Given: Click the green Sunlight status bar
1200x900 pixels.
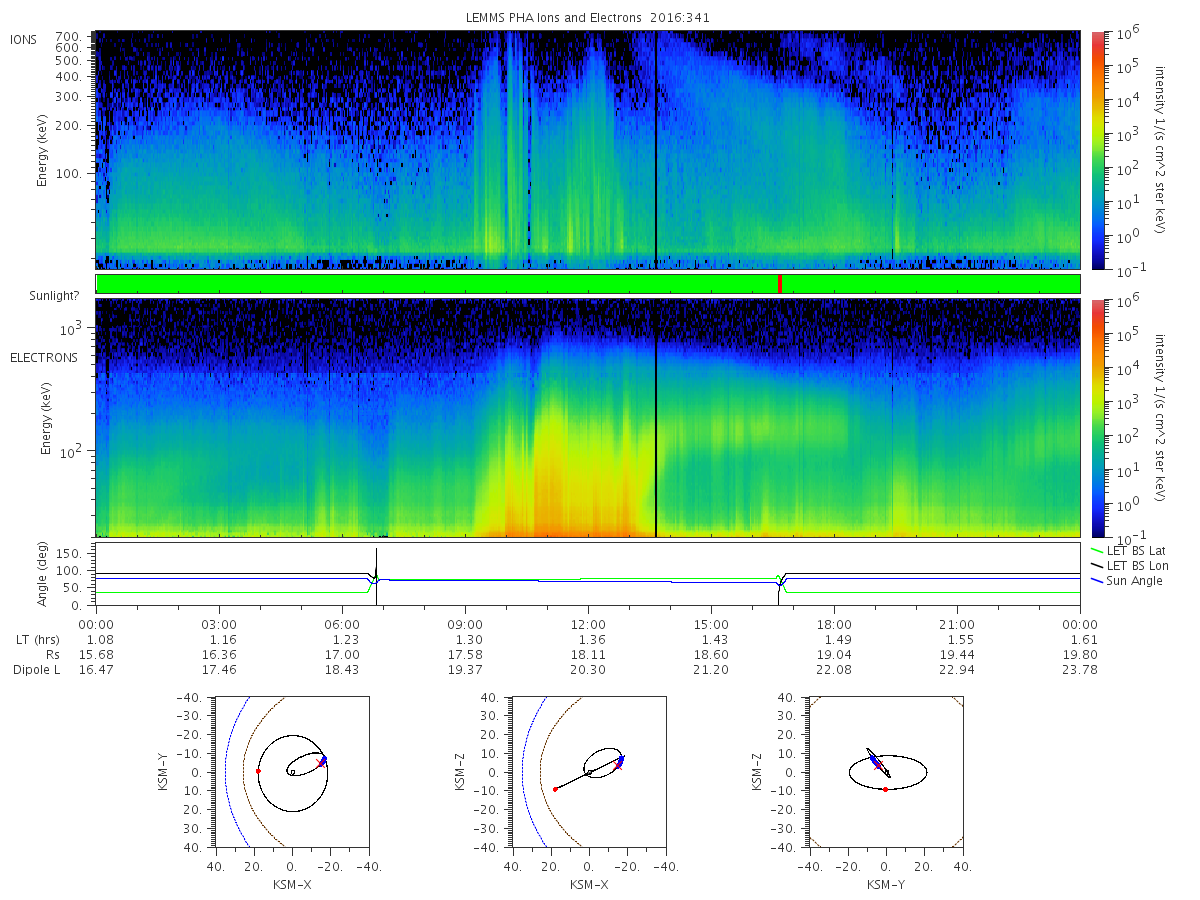Looking at the screenshot, I should (588, 284).
